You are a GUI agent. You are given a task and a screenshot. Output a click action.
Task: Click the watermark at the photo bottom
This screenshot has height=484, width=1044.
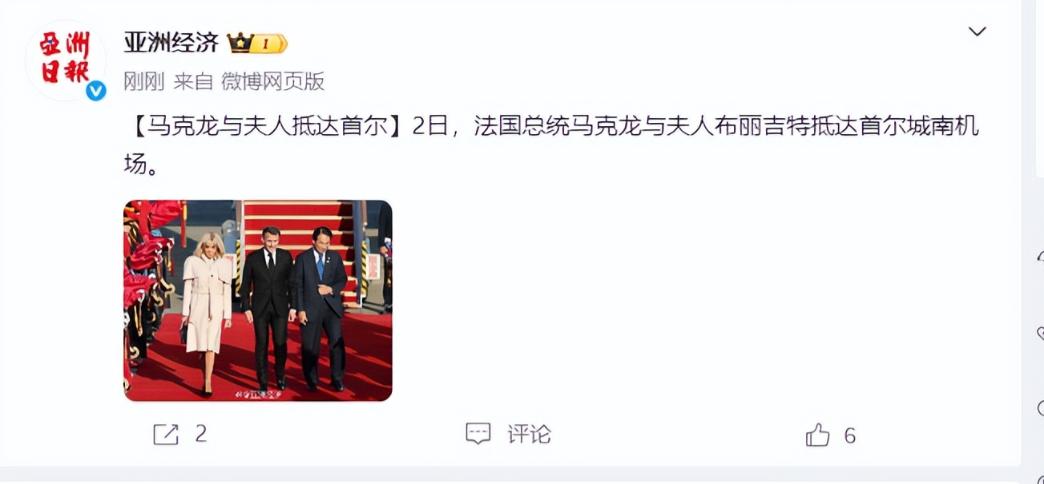point(258,395)
